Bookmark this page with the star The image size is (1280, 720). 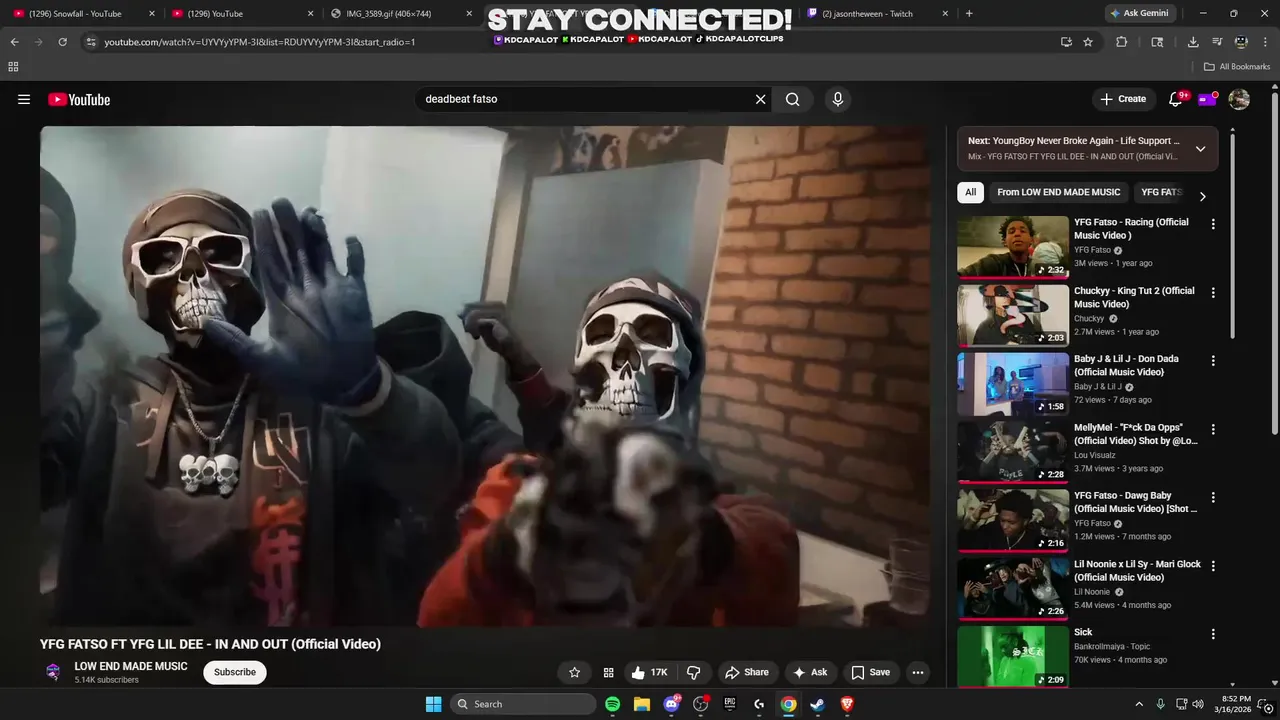tap(1088, 42)
